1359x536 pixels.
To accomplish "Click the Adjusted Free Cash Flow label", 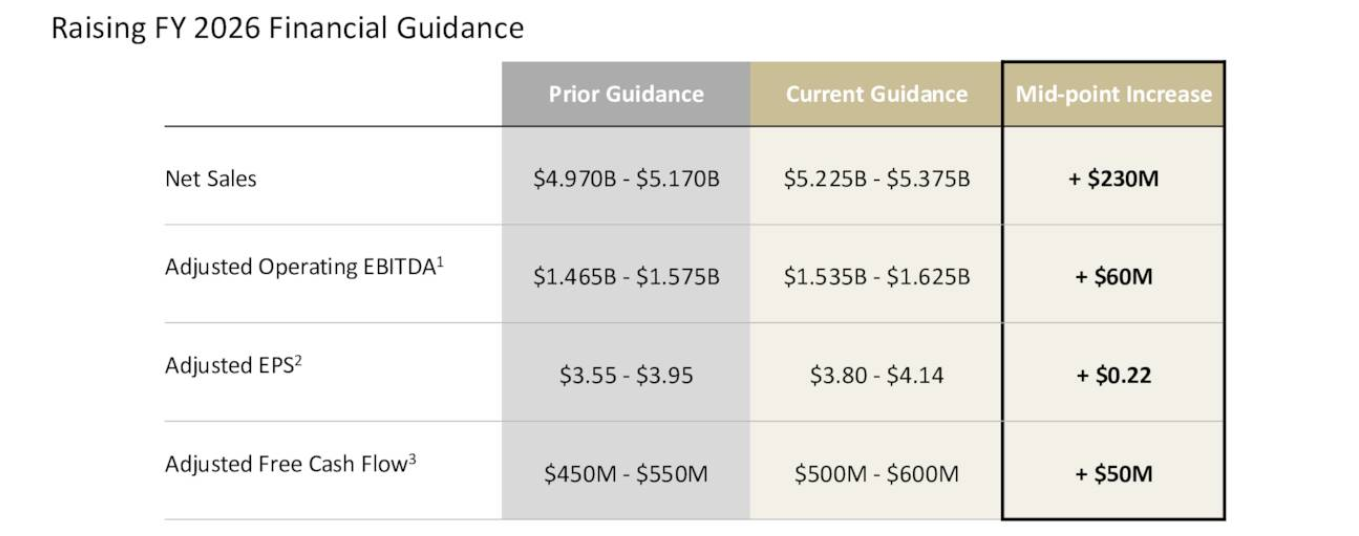I will [290, 463].
